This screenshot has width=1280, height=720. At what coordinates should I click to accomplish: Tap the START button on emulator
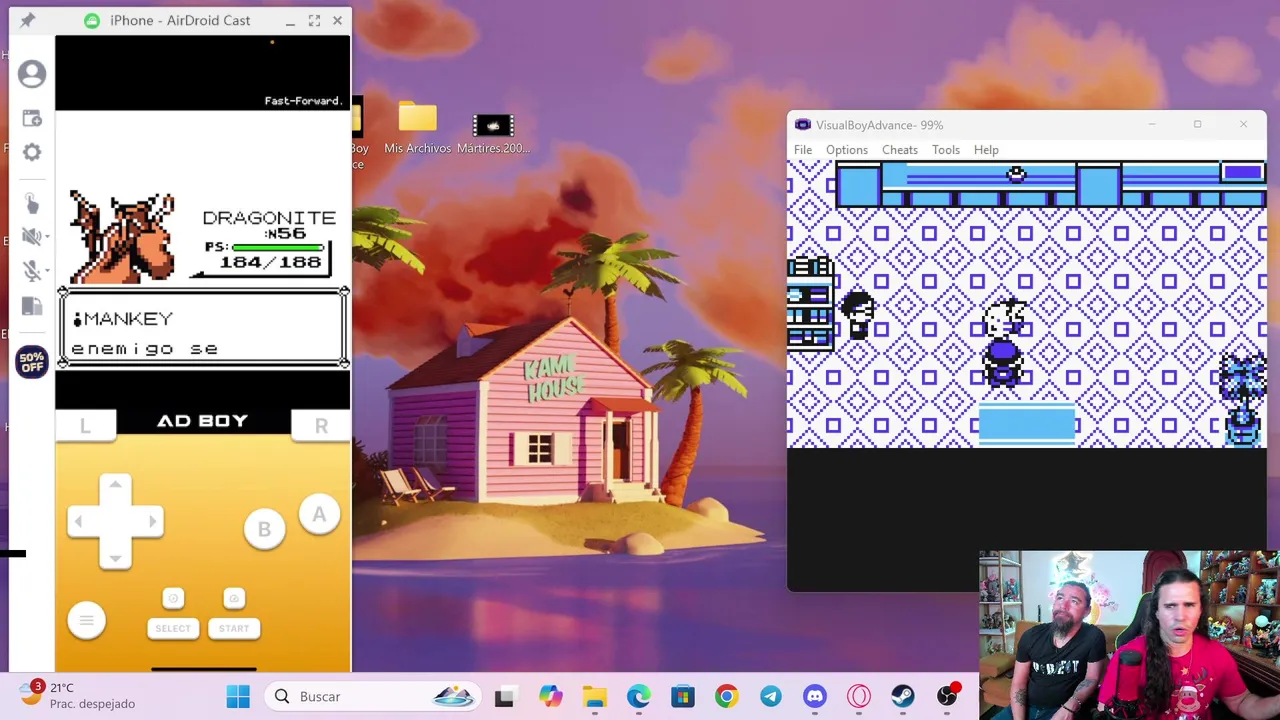tap(234, 628)
